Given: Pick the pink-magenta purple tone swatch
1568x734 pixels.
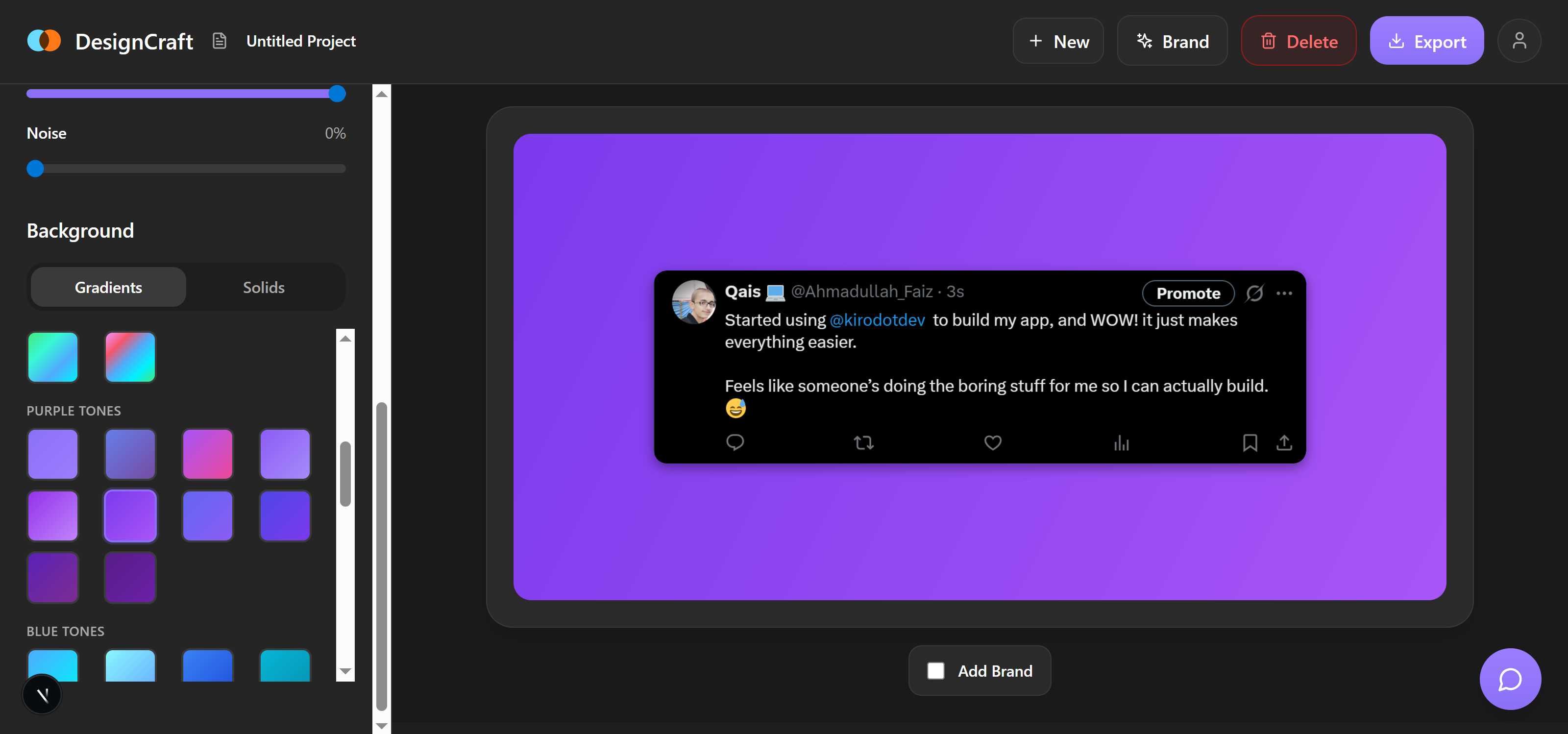Looking at the screenshot, I should tap(208, 454).
